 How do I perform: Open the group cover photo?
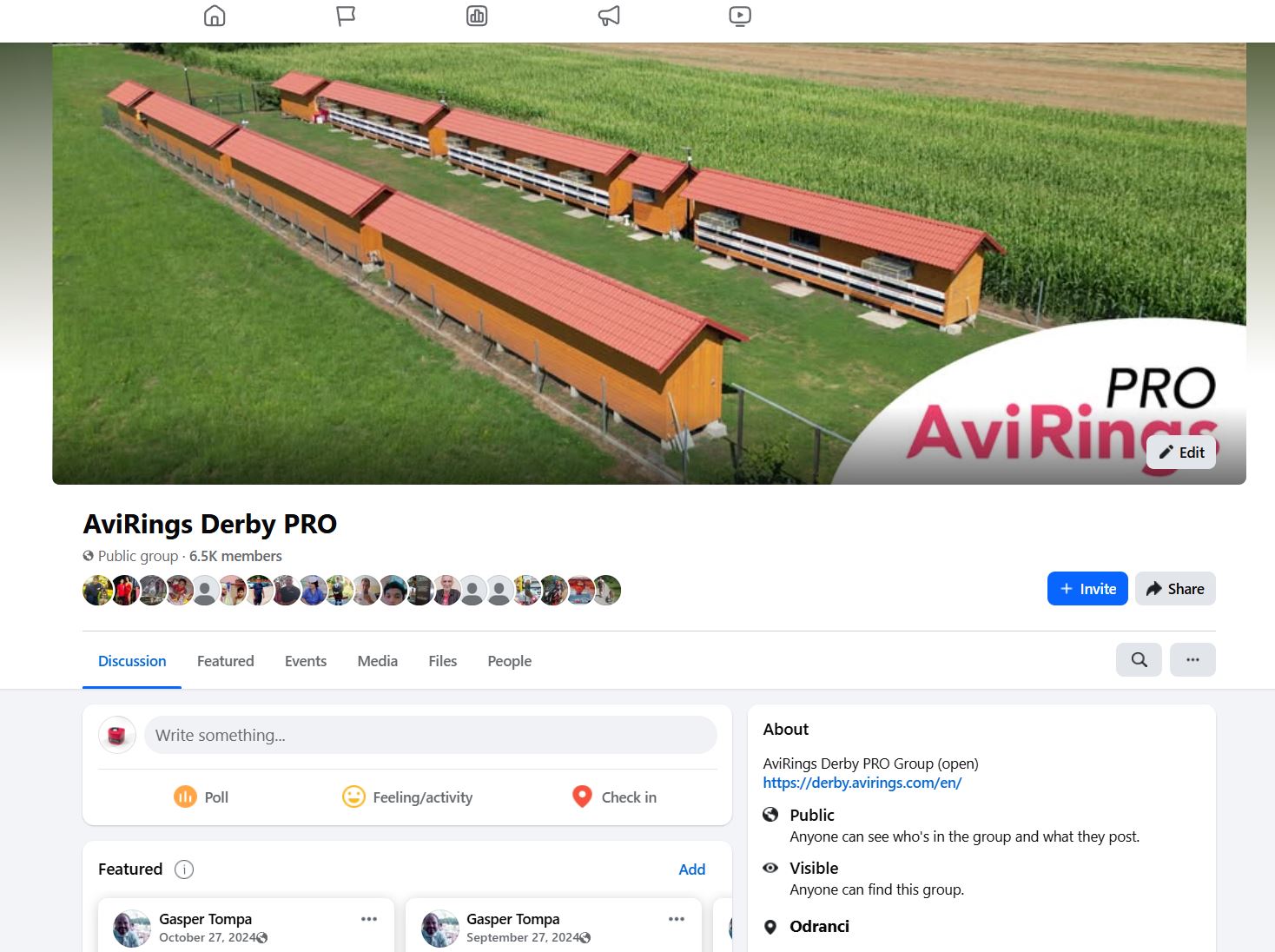649,263
